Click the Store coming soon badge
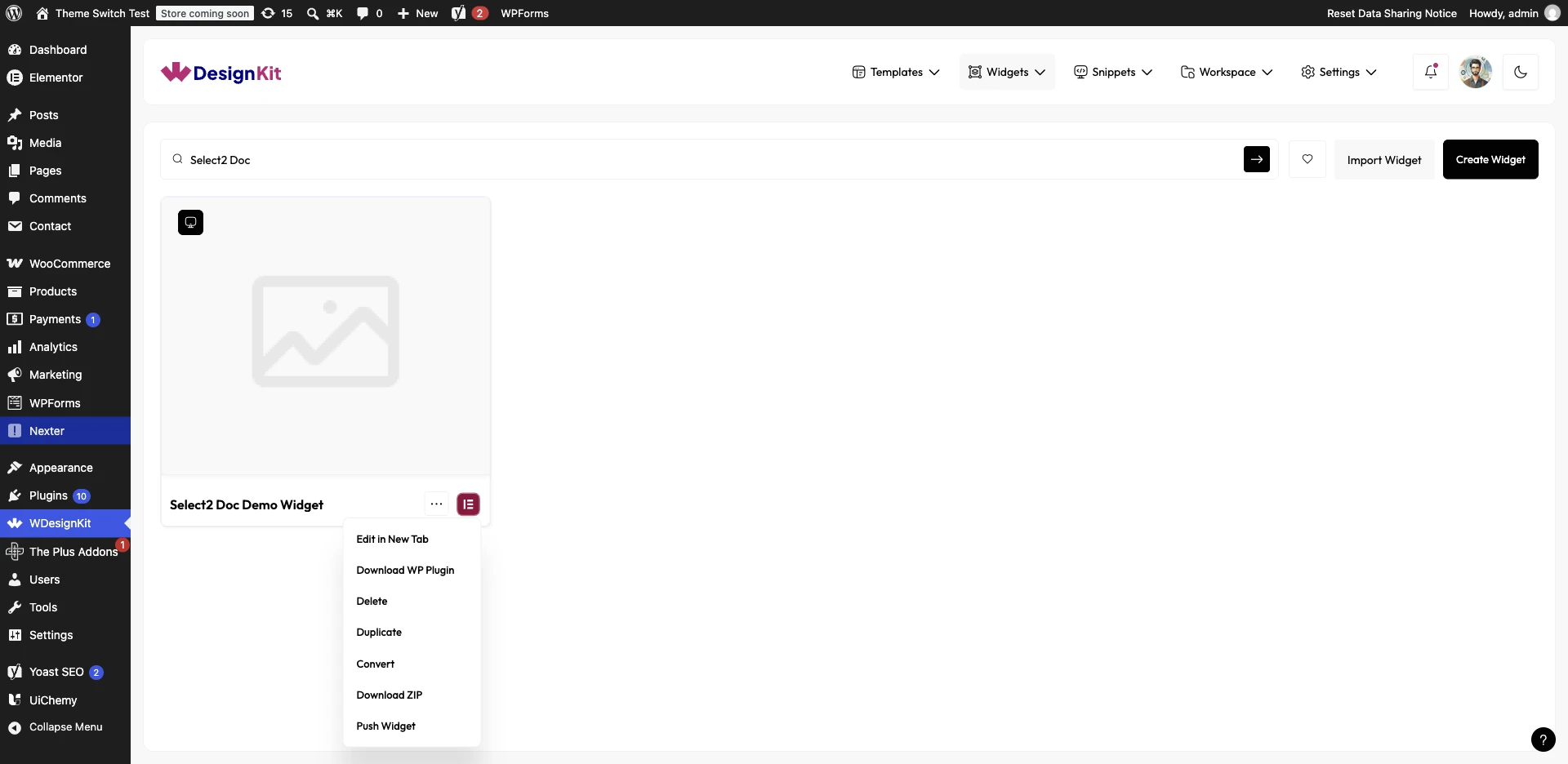This screenshot has height=764, width=1568. click(205, 13)
